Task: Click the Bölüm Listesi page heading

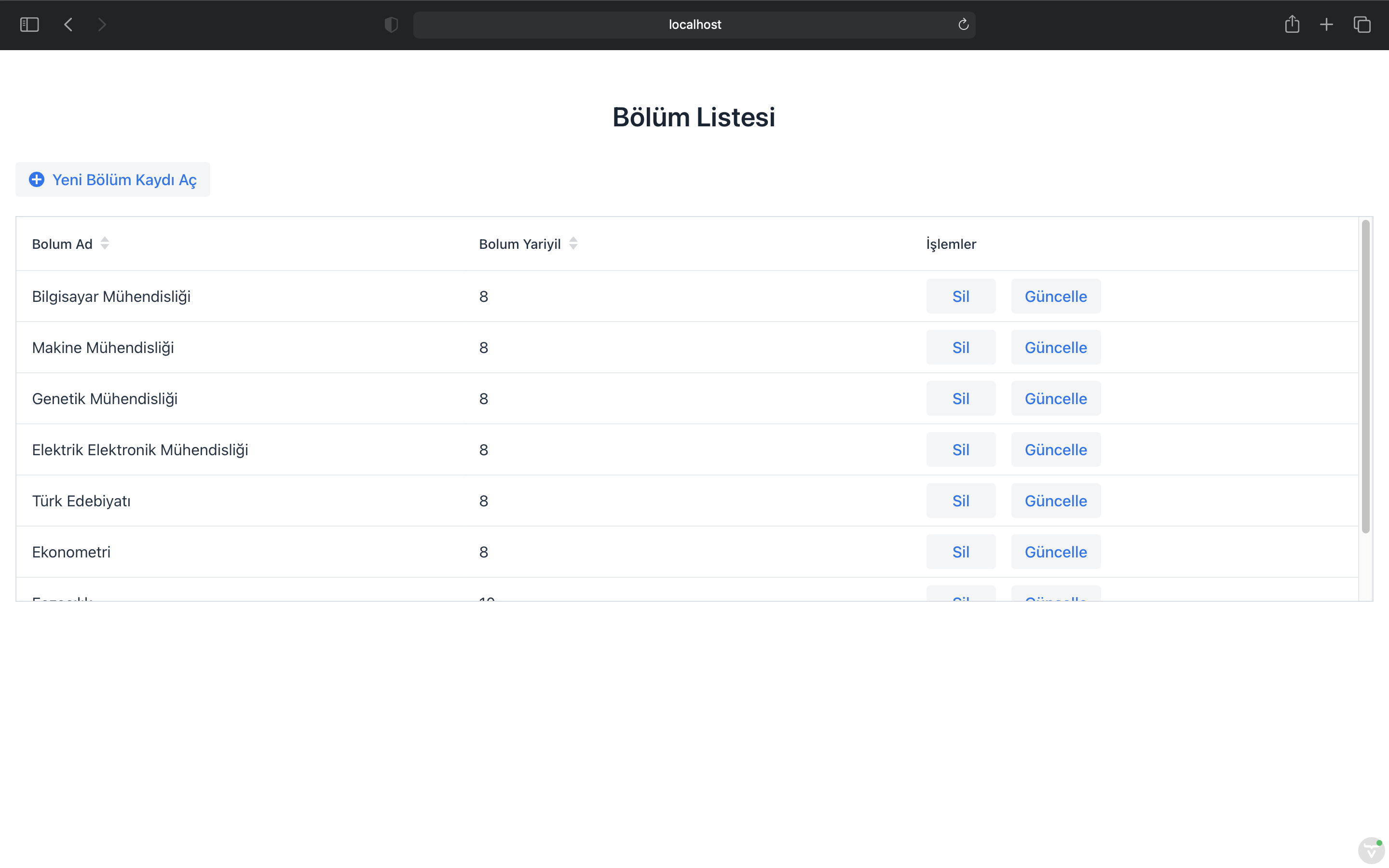Action: click(x=694, y=117)
